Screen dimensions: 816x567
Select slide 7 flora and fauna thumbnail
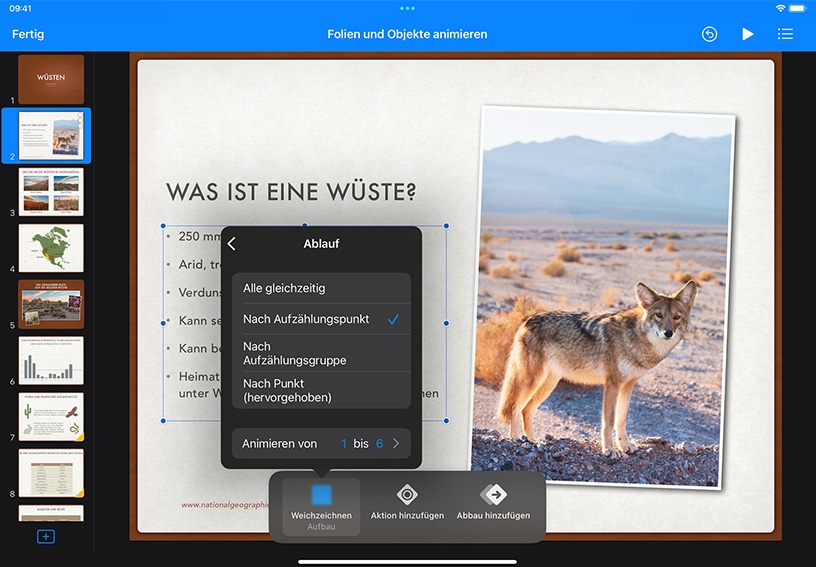click(51, 417)
